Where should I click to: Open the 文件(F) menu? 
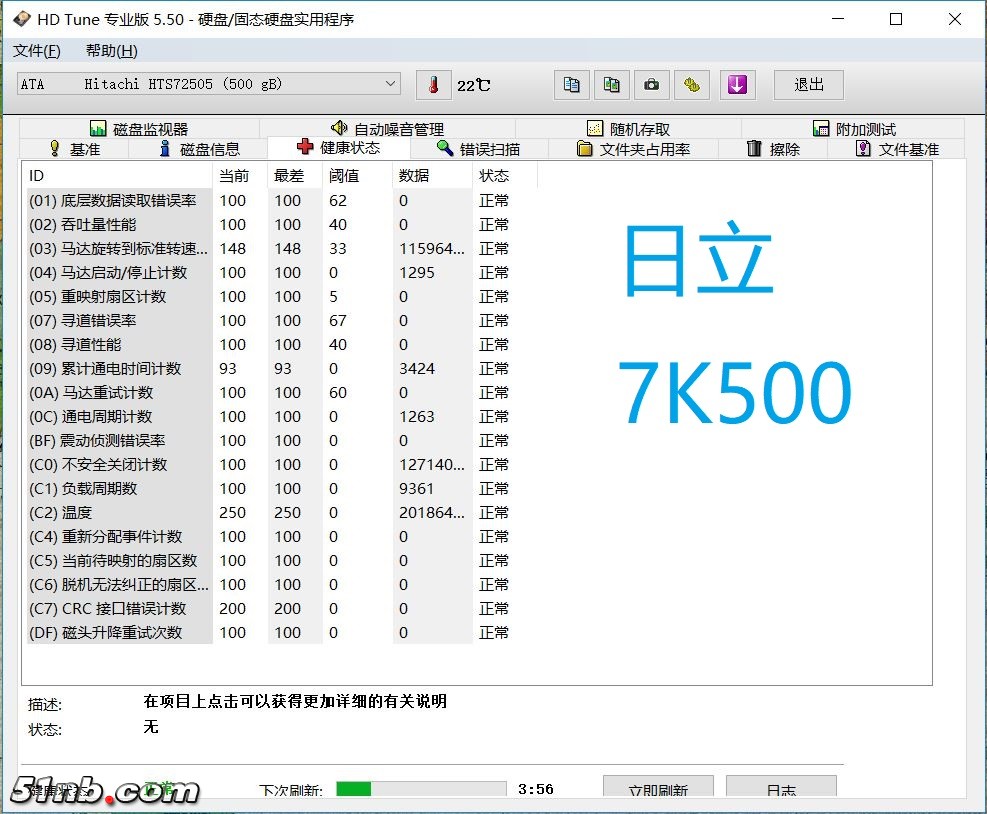coord(37,51)
